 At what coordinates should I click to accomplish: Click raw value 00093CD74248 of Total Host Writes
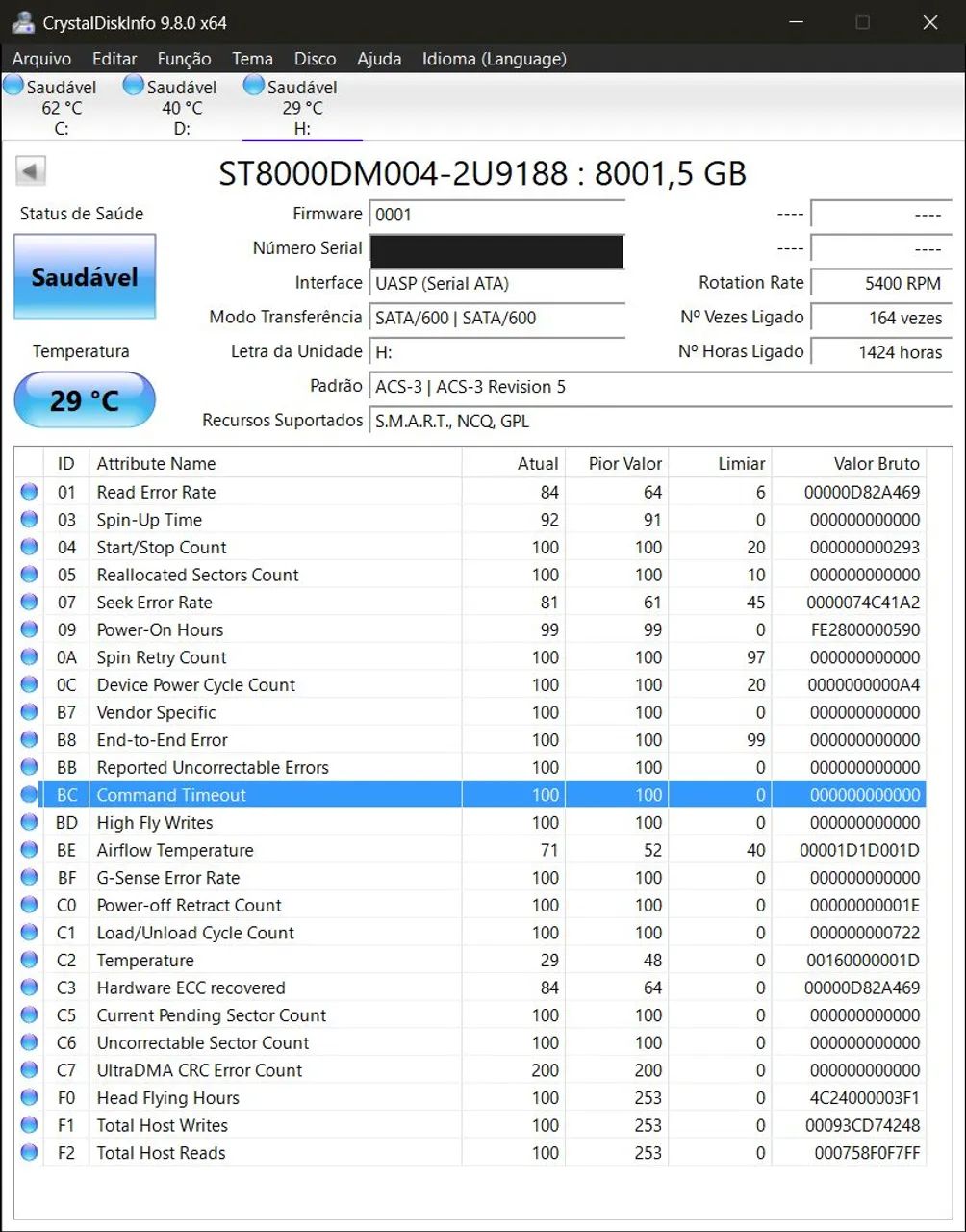click(x=862, y=1125)
